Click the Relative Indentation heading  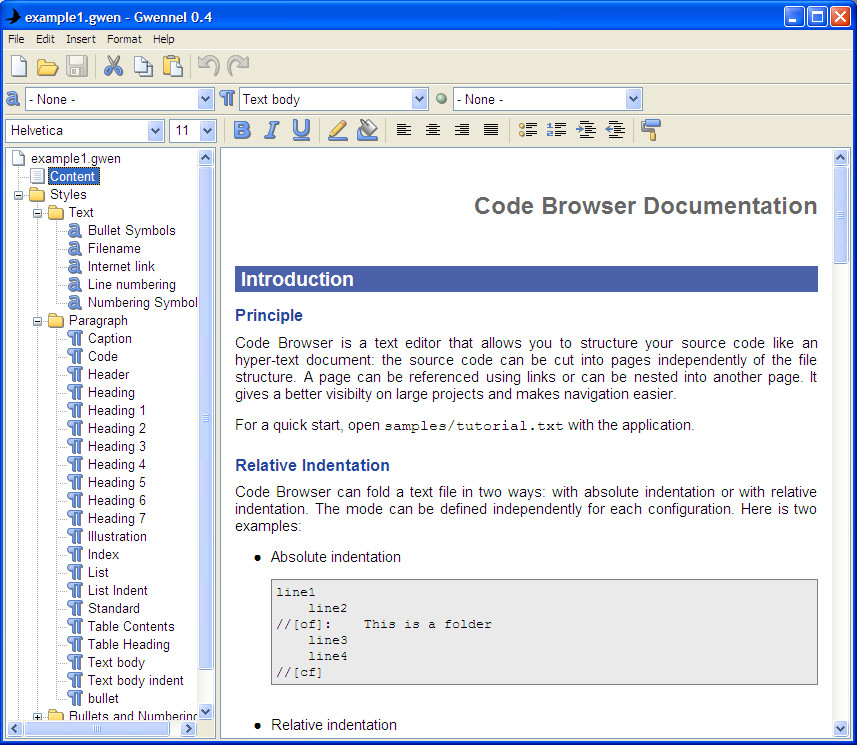pyautogui.click(x=312, y=465)
